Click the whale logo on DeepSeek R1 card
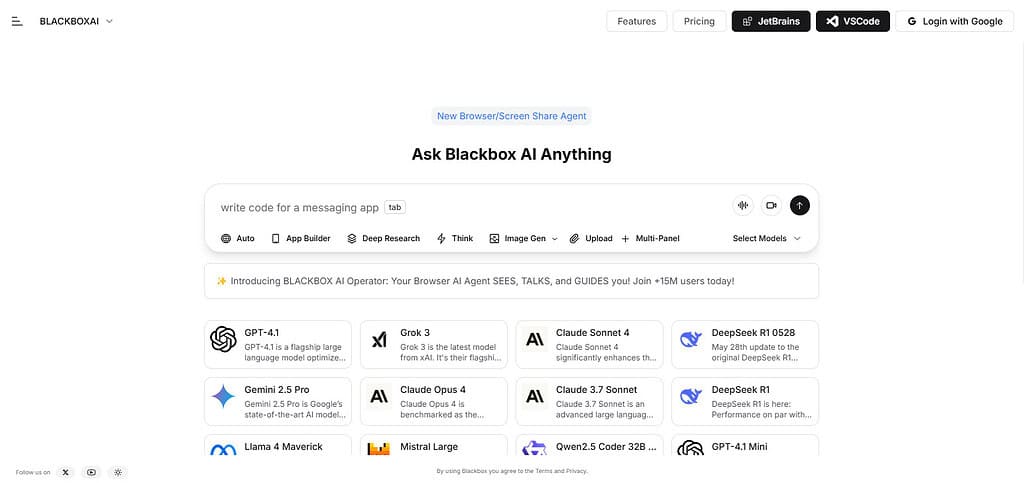Viewport: 1024px width, 483px height. tap(691, 396)
